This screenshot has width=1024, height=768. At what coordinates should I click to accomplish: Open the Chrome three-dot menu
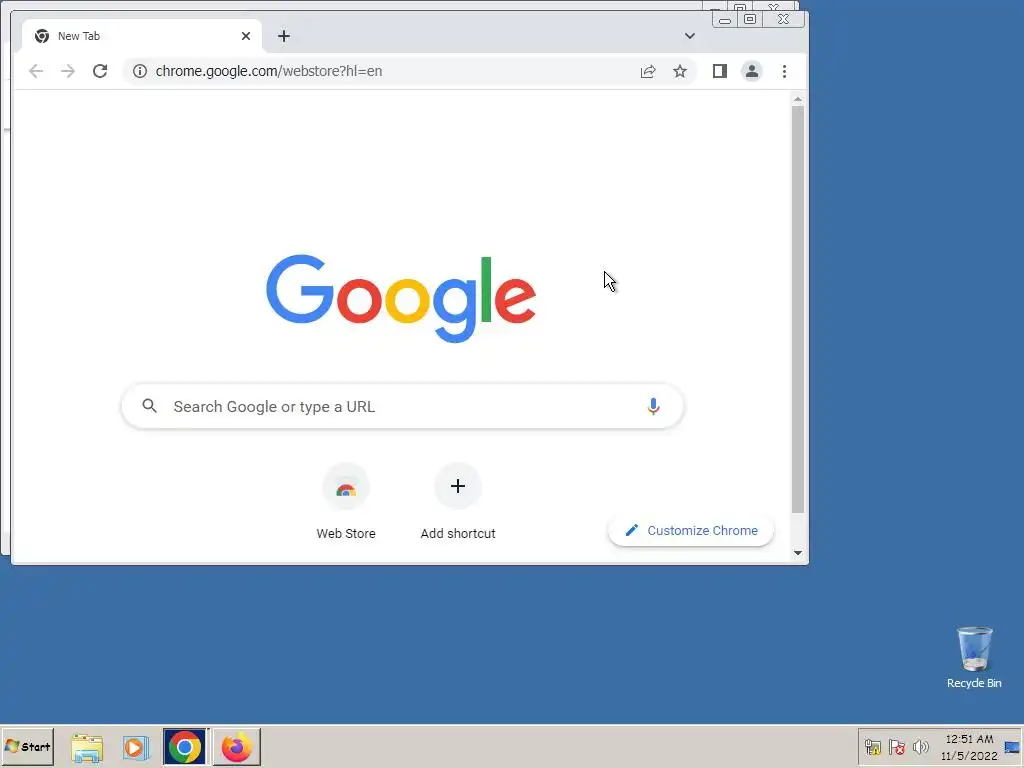click(x=784, y=71)
